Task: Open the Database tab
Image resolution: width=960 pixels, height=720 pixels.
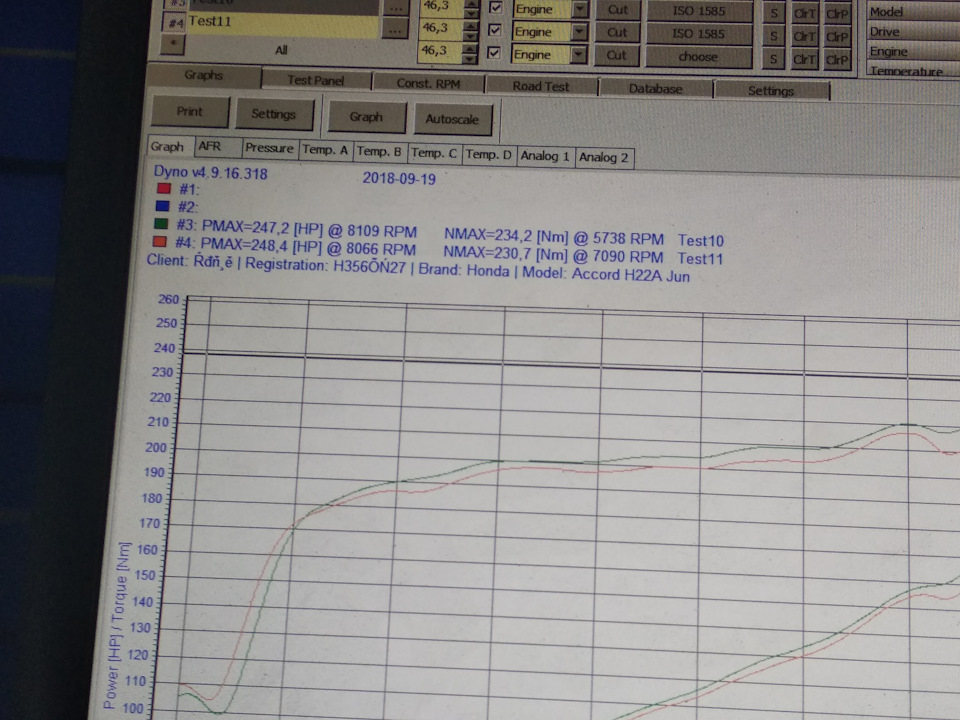Action: [655, 89]
